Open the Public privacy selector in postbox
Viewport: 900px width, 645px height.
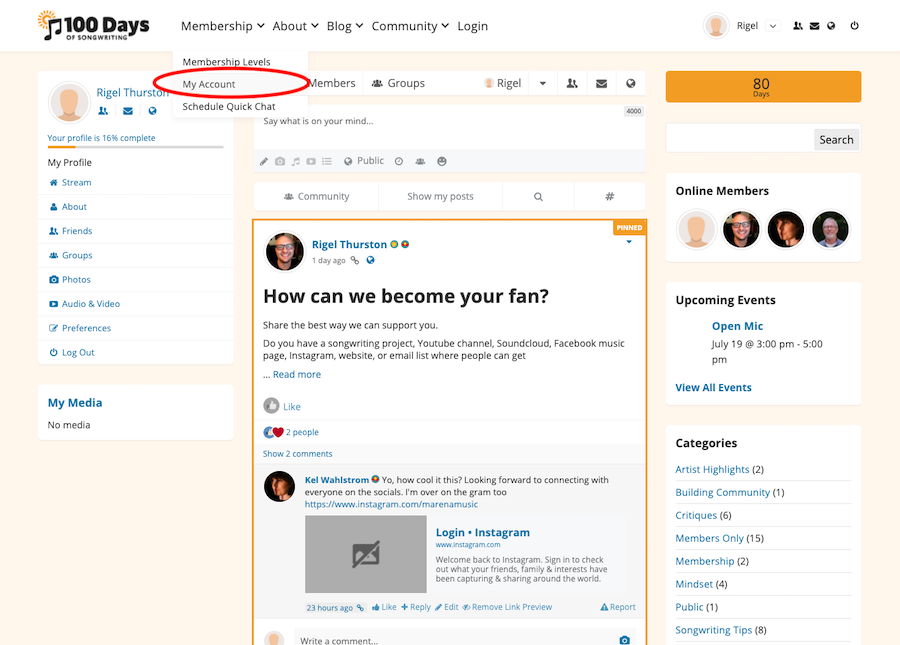click(x=364, y=161)
